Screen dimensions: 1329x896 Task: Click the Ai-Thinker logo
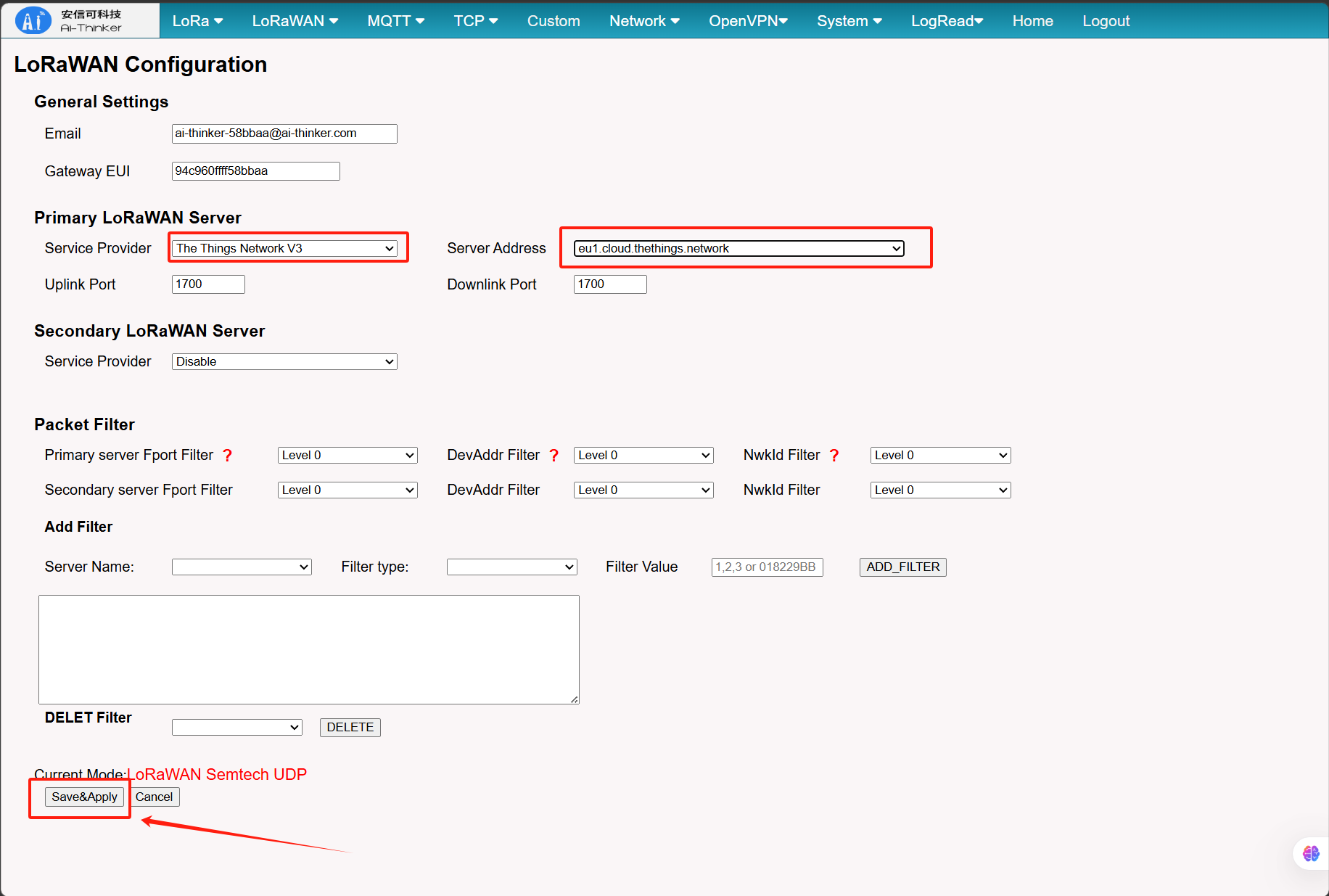coord(70,20)
